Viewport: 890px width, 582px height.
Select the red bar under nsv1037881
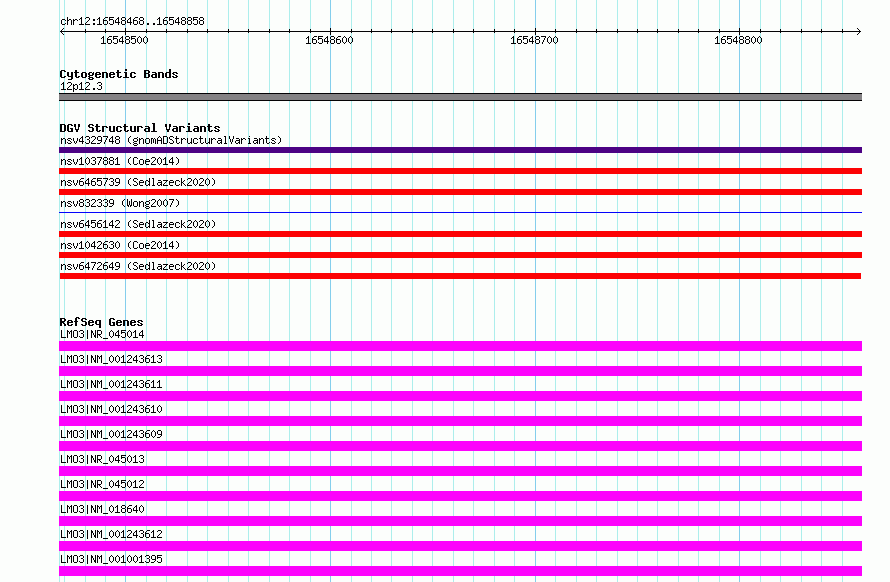460,171
